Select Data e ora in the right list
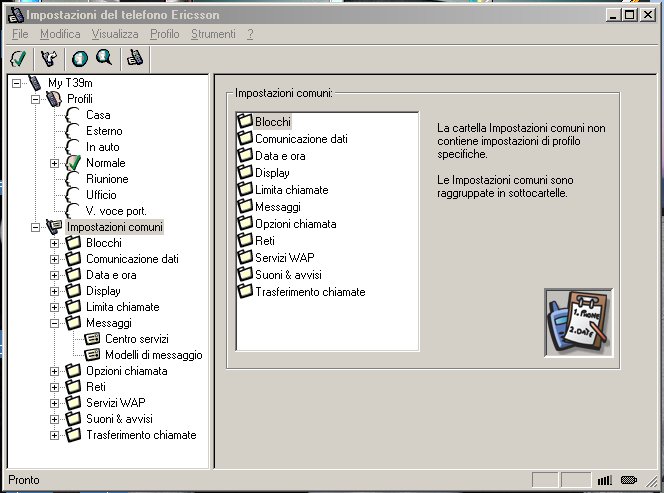The image size is (664, 493). click(x=280, y=156)
